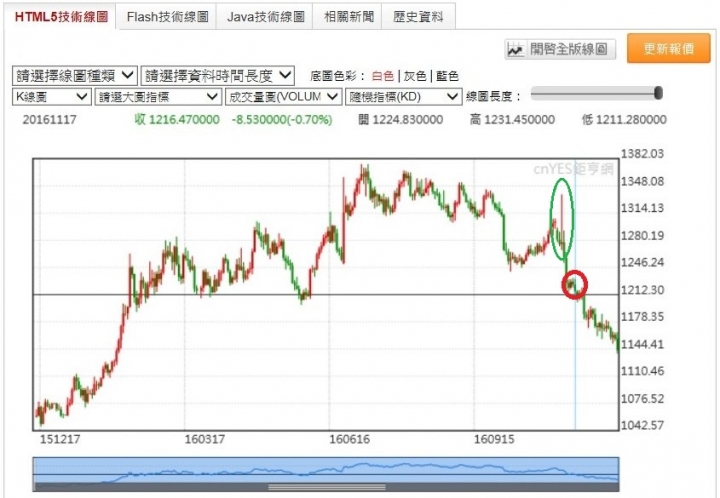
Task: Click the 1110.46 price axis label
Action: tap(642, 371)
